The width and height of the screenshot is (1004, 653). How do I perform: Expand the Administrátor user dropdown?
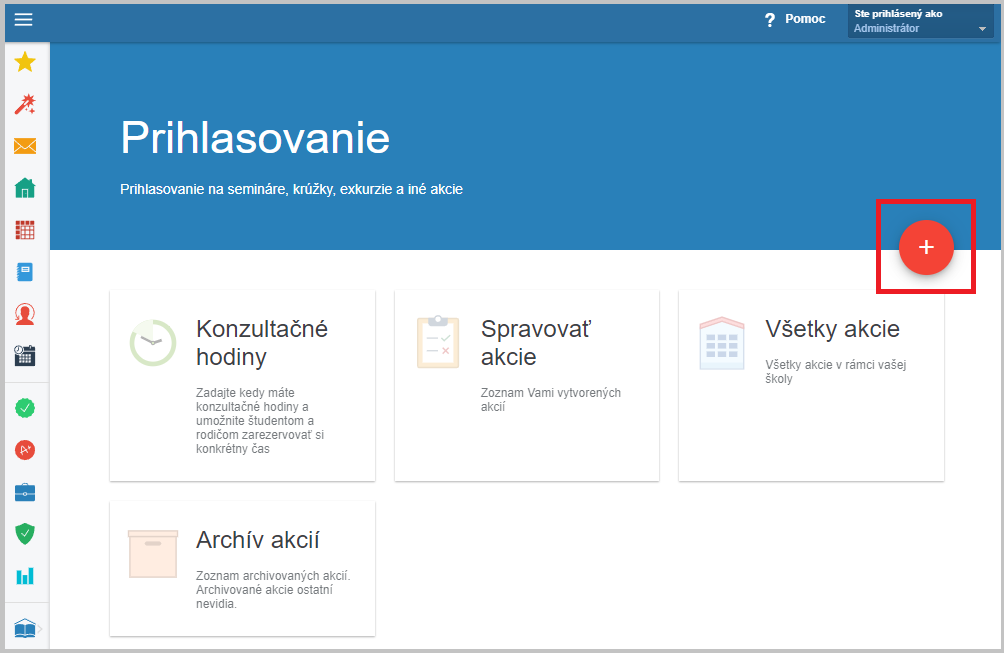point(921,20)
